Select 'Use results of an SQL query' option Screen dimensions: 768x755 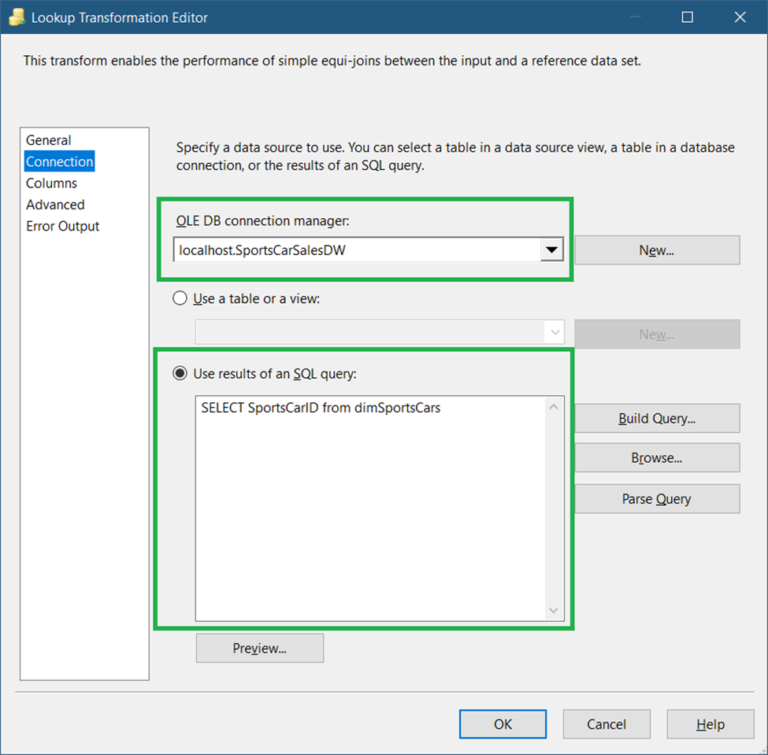[180, 373]
